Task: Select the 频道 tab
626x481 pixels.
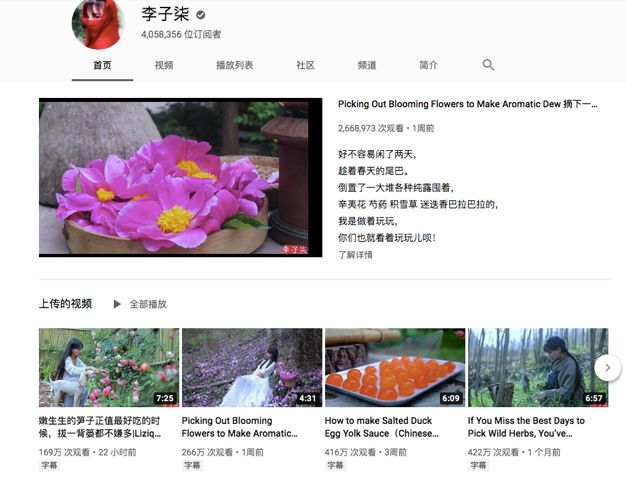Action: [x=367, y=65]
